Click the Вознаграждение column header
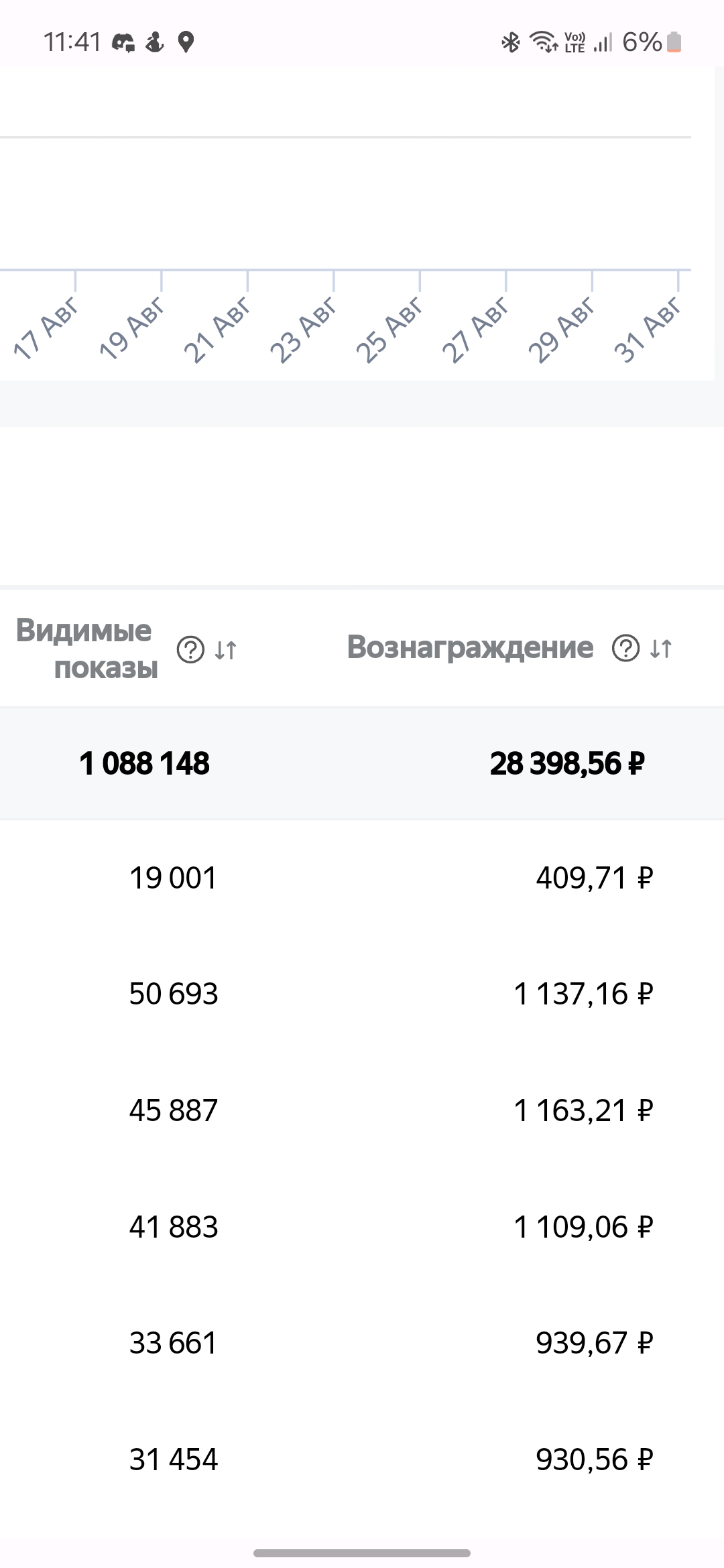 tap(470, 647)
